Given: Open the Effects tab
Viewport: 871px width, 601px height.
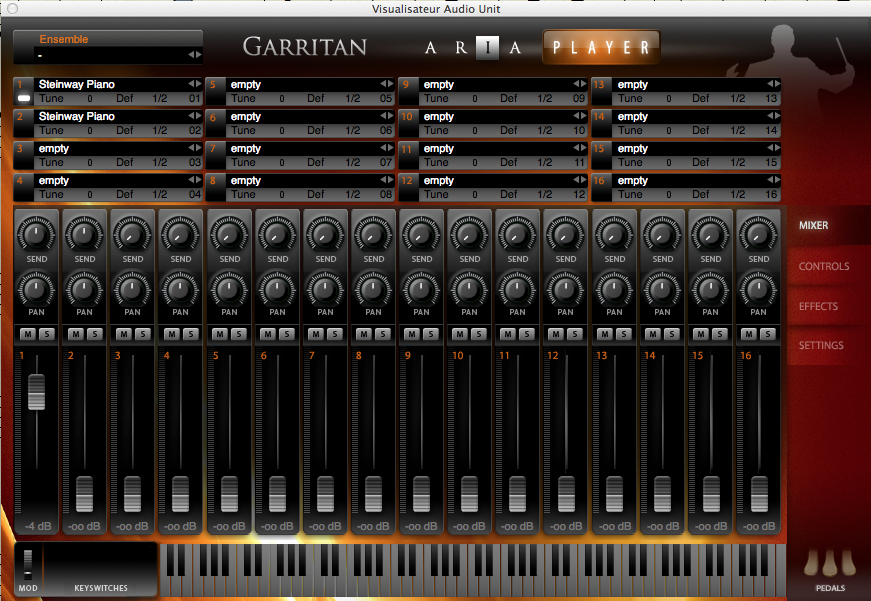Looking at the screenshot, I should tap(819, 306).
